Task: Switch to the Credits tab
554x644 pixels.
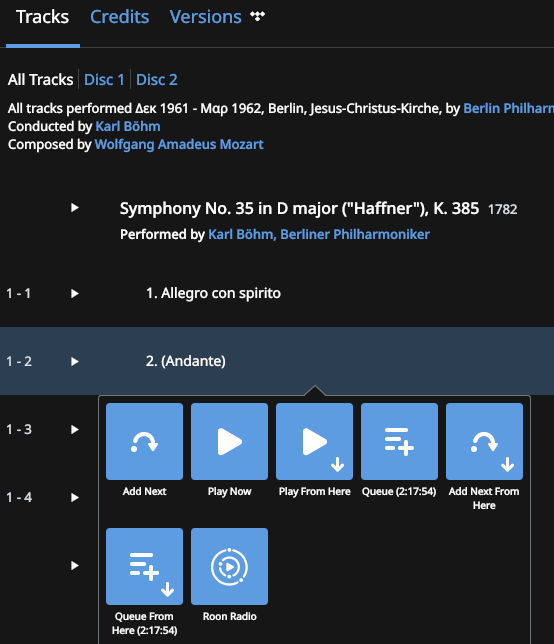Action: click(x=120, y=17)
